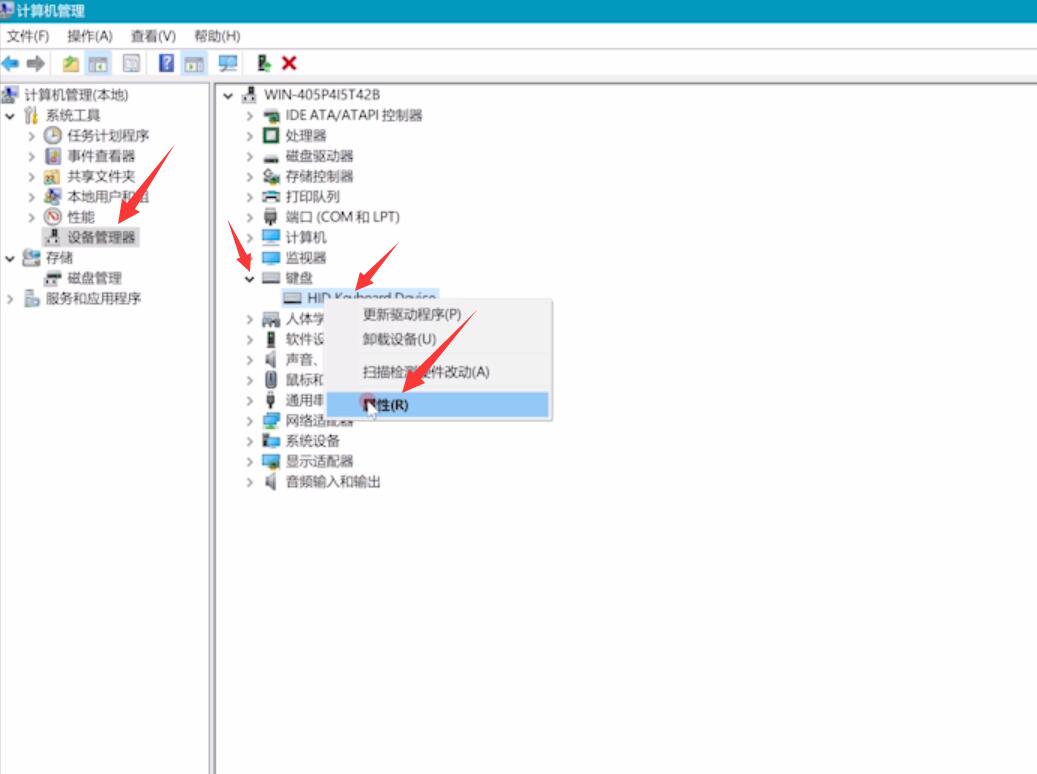
Task: Click the print queues printer icon
Action: pos(271,196)
